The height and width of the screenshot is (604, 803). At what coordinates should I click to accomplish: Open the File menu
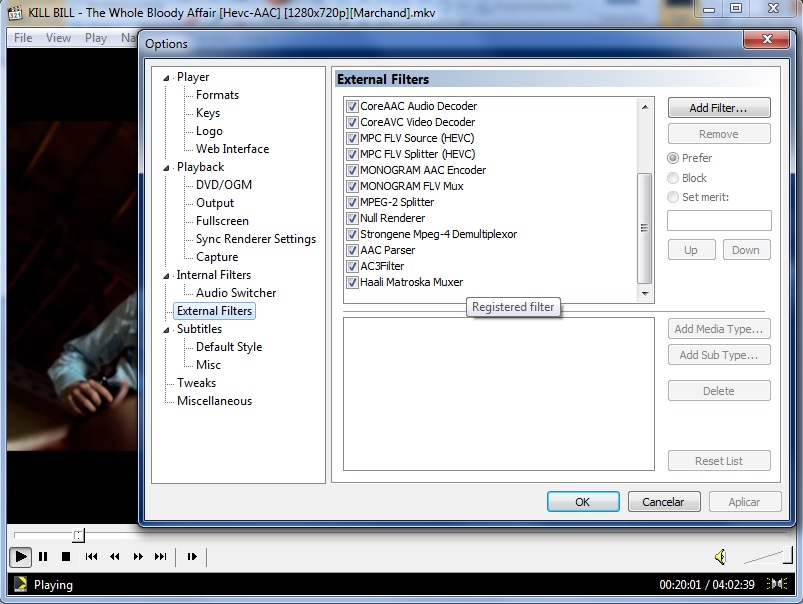(x=23, y=38)
